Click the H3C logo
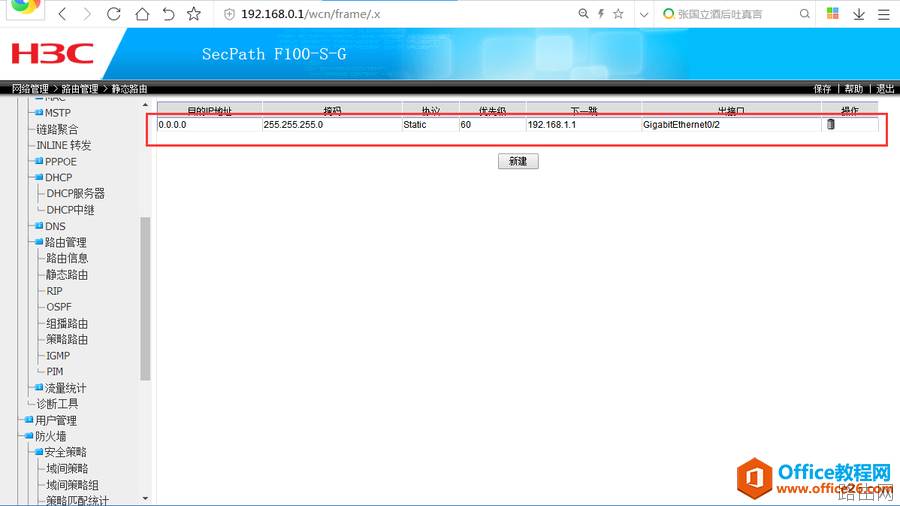The image size is (900, 506). pyautogui.click(x=52, y=54)
